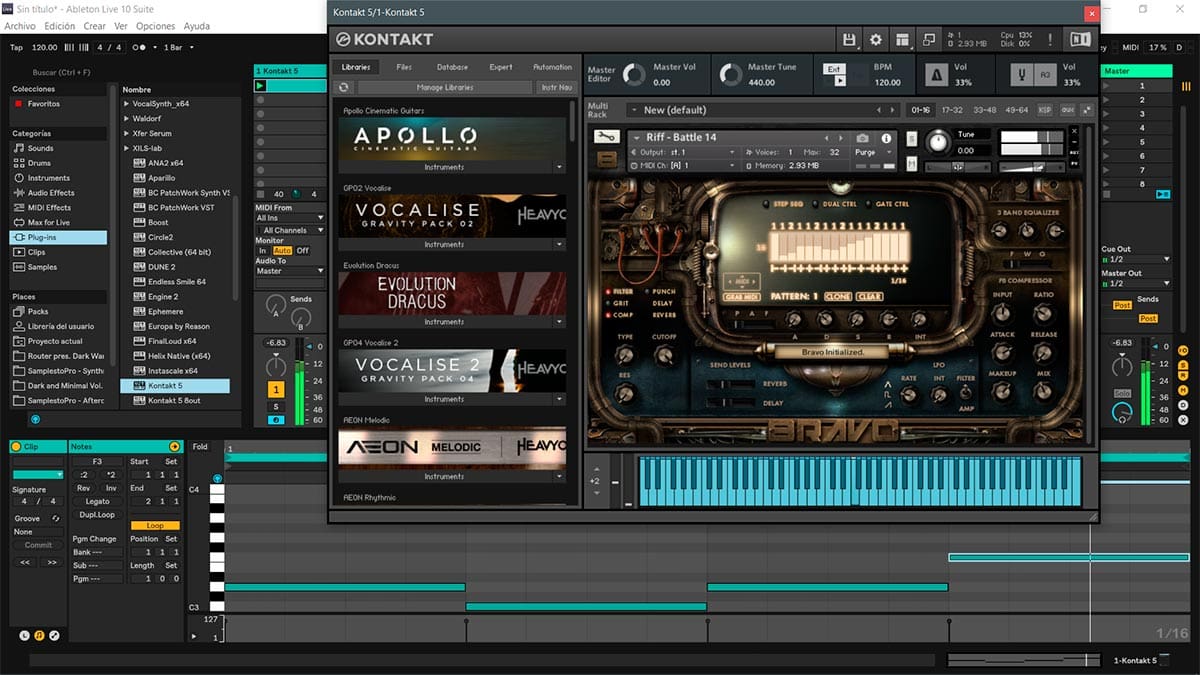Click Legato button in Notes box
This screenshot has height=675, width=1200.
(97, 501)
